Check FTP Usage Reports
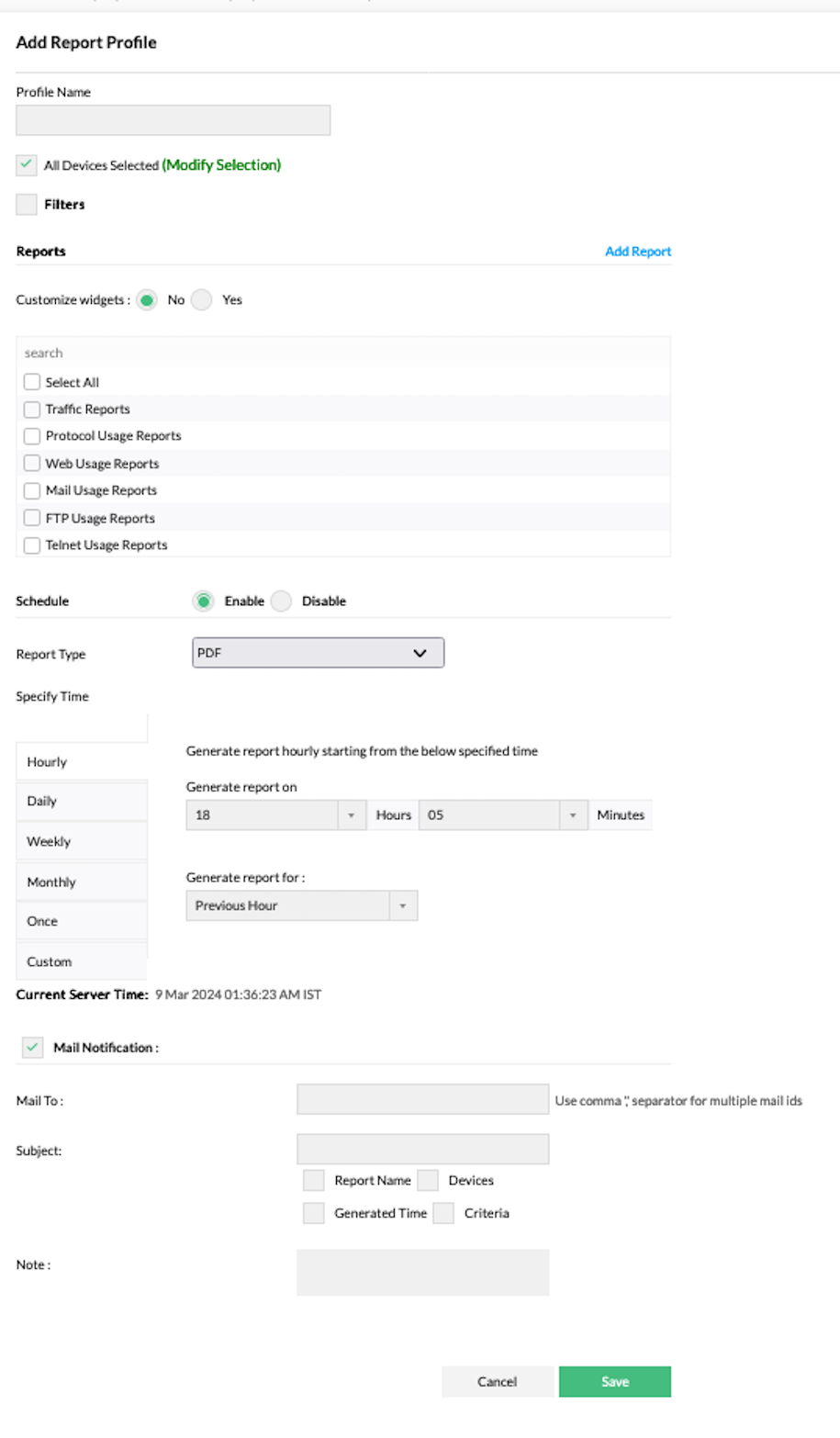Screen dimensions: 840x1438 click(32, 517)
